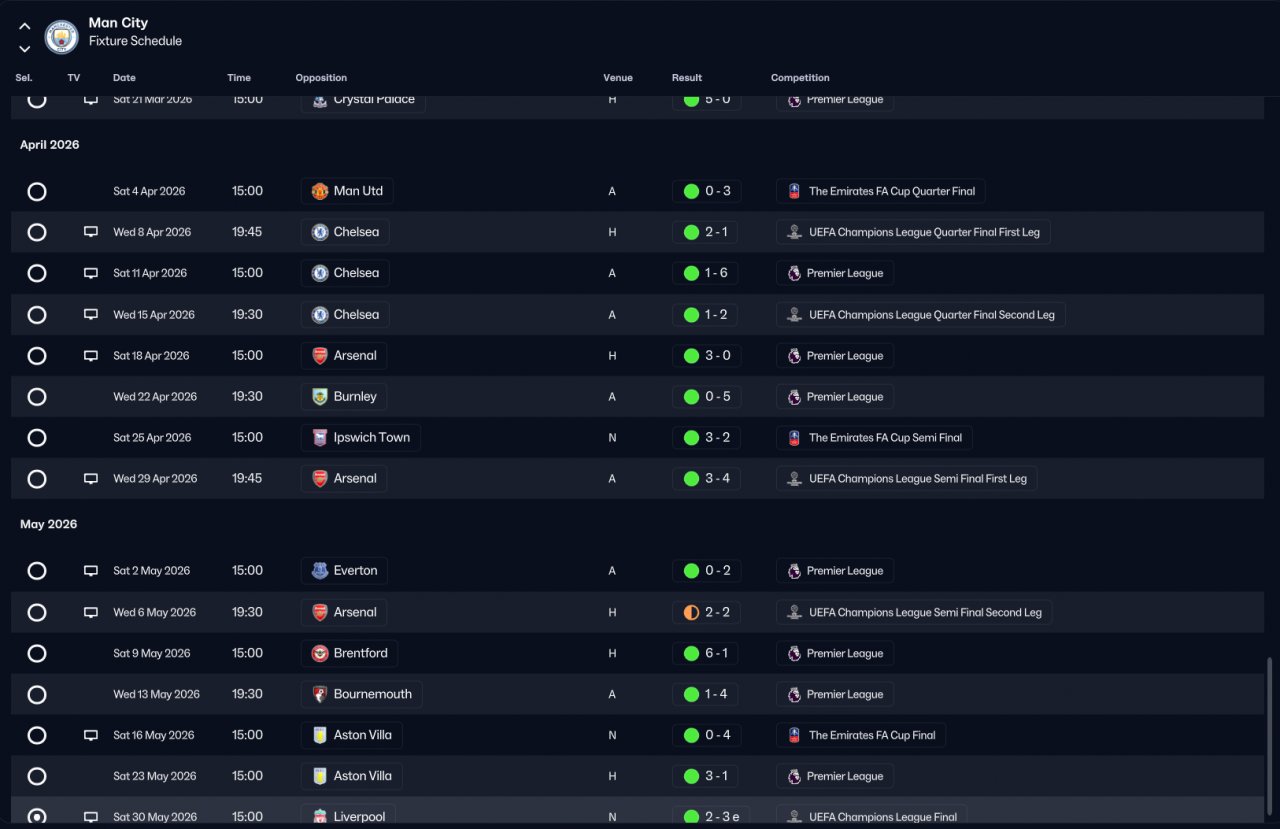Click the Man Utd crest icon

320,191
